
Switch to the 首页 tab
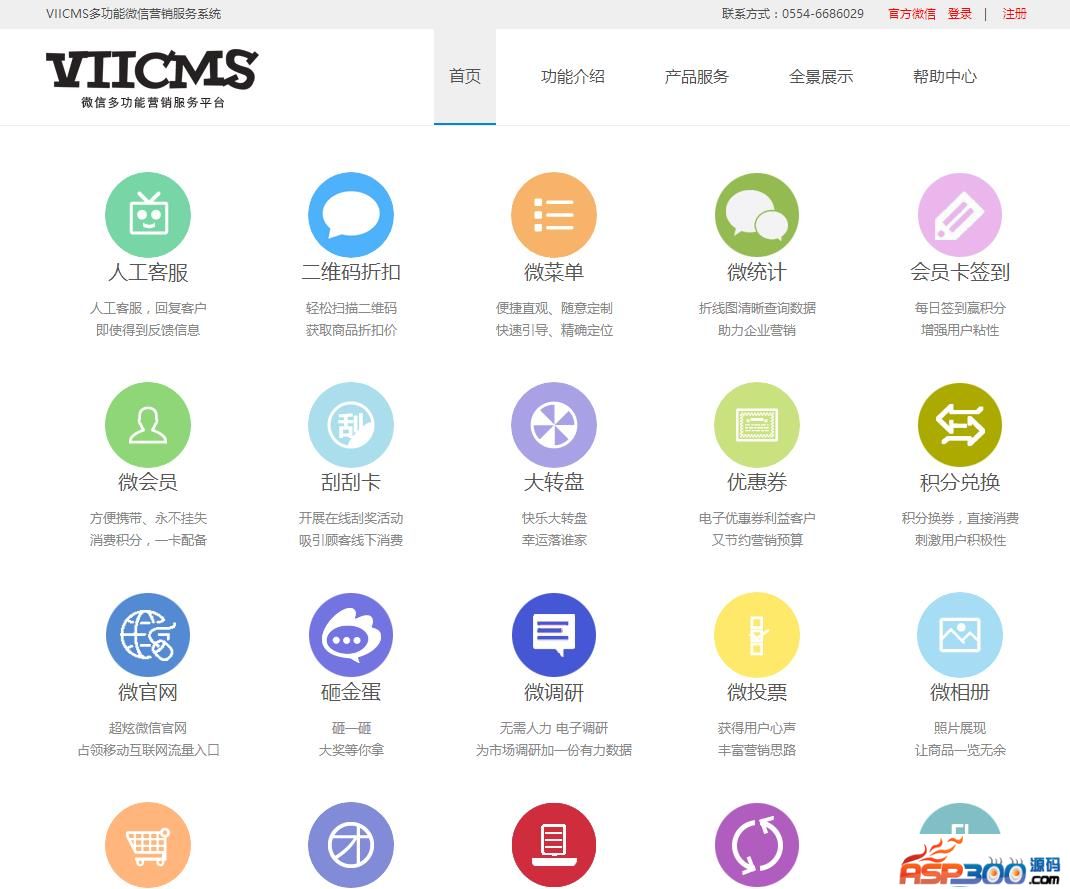click(465, 76)
